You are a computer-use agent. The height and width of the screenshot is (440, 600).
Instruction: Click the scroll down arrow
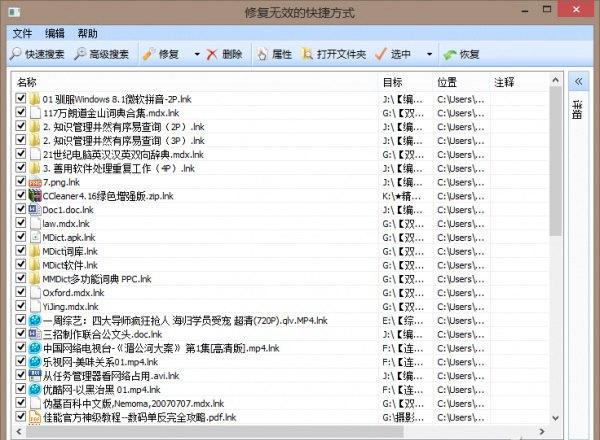click(x=556, y=418)
